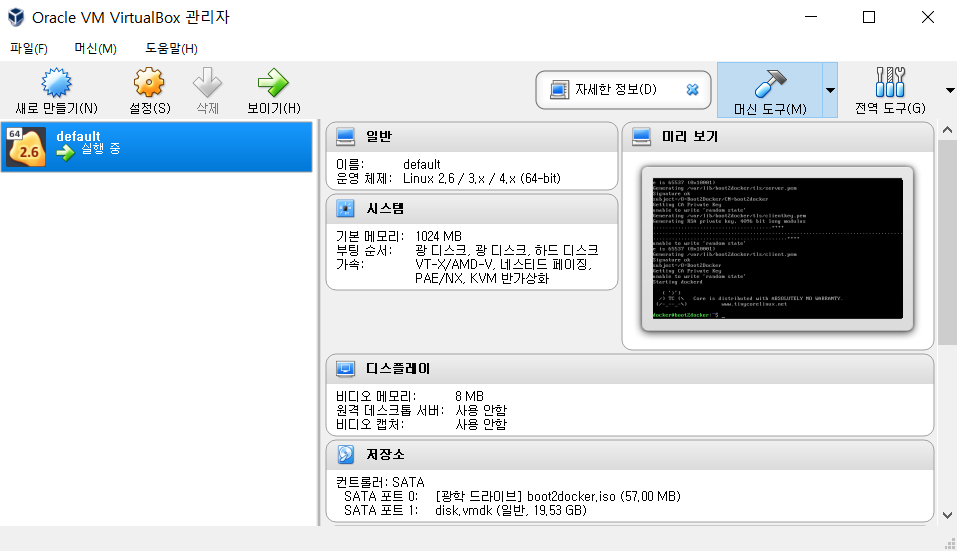957x551 pixels.
Task: Click the '8 MB' video memory value
Action: (469, 397)
